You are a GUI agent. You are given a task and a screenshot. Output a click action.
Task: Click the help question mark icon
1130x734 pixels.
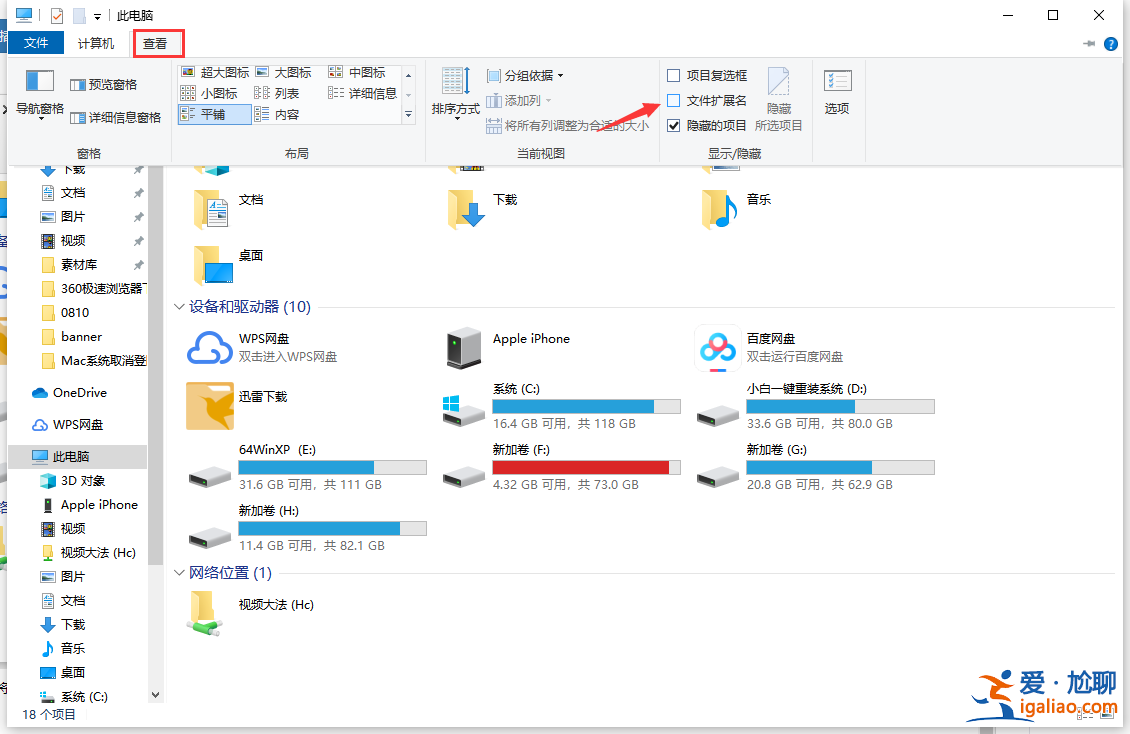tap(1110, 43)
